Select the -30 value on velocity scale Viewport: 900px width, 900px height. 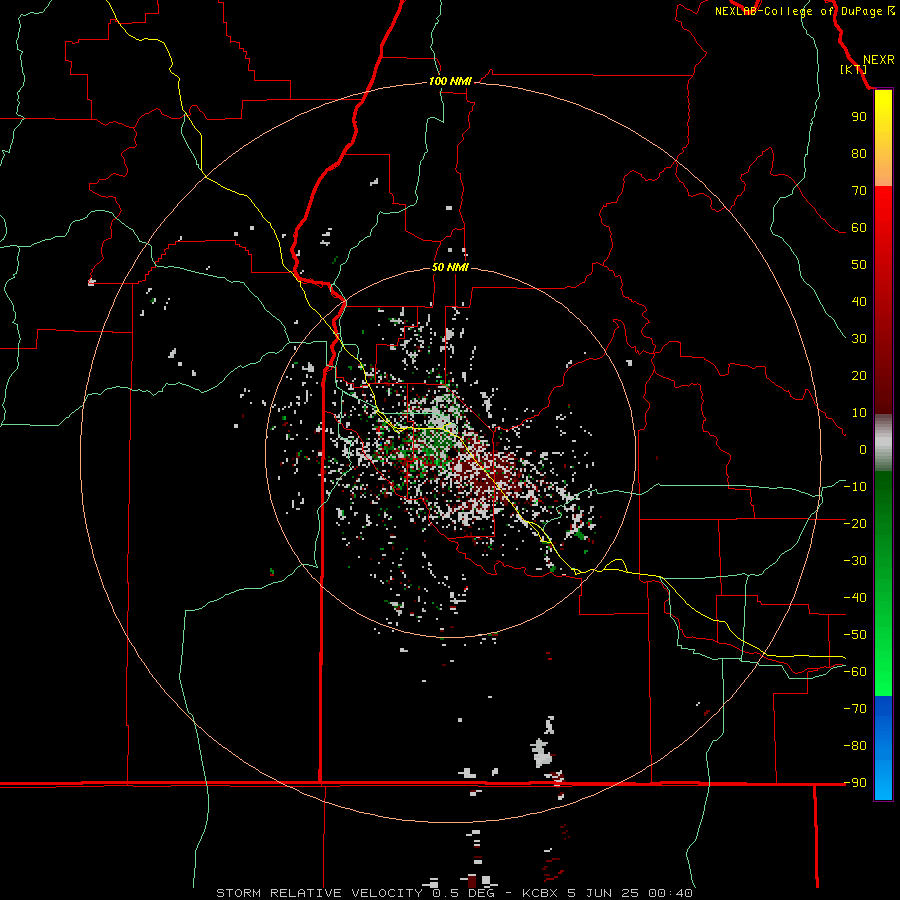pos(855,561)
